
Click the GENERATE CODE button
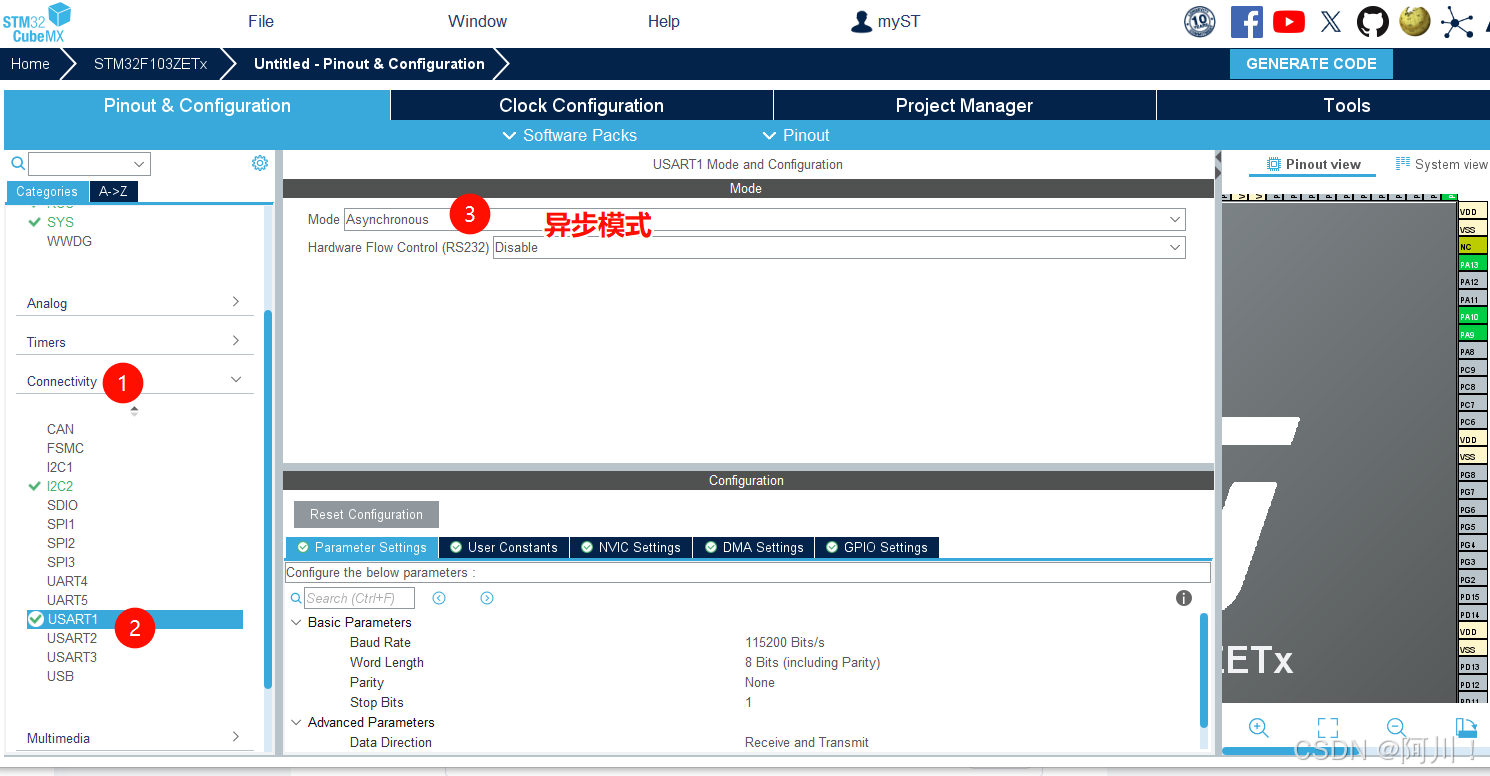click(x=1311, y=63)
